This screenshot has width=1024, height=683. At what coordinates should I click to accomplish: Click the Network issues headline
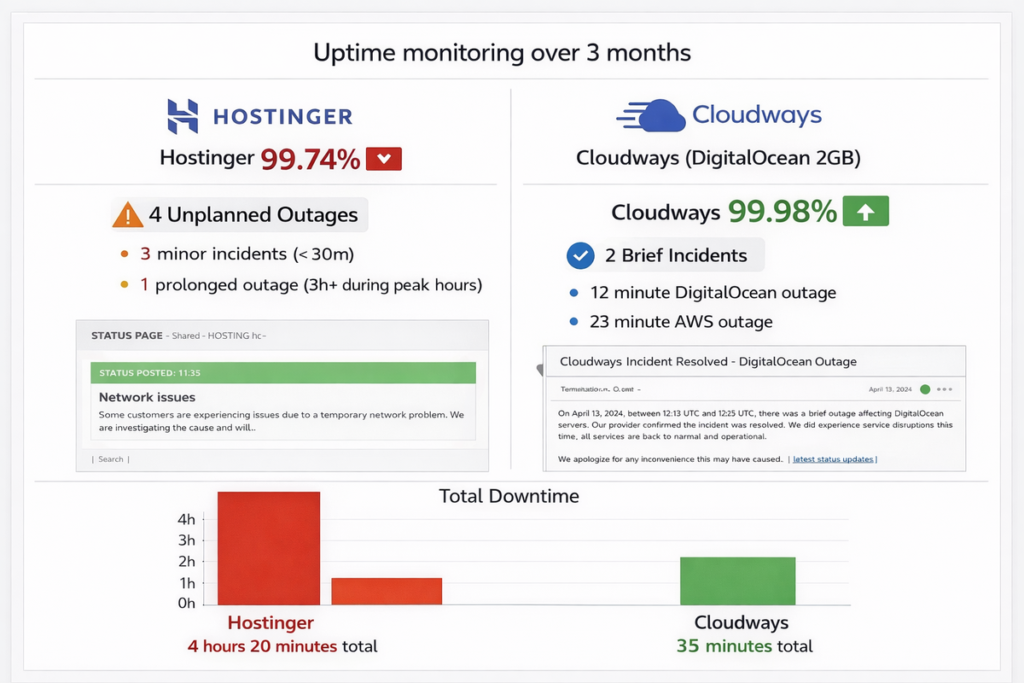tap(145, 397)
